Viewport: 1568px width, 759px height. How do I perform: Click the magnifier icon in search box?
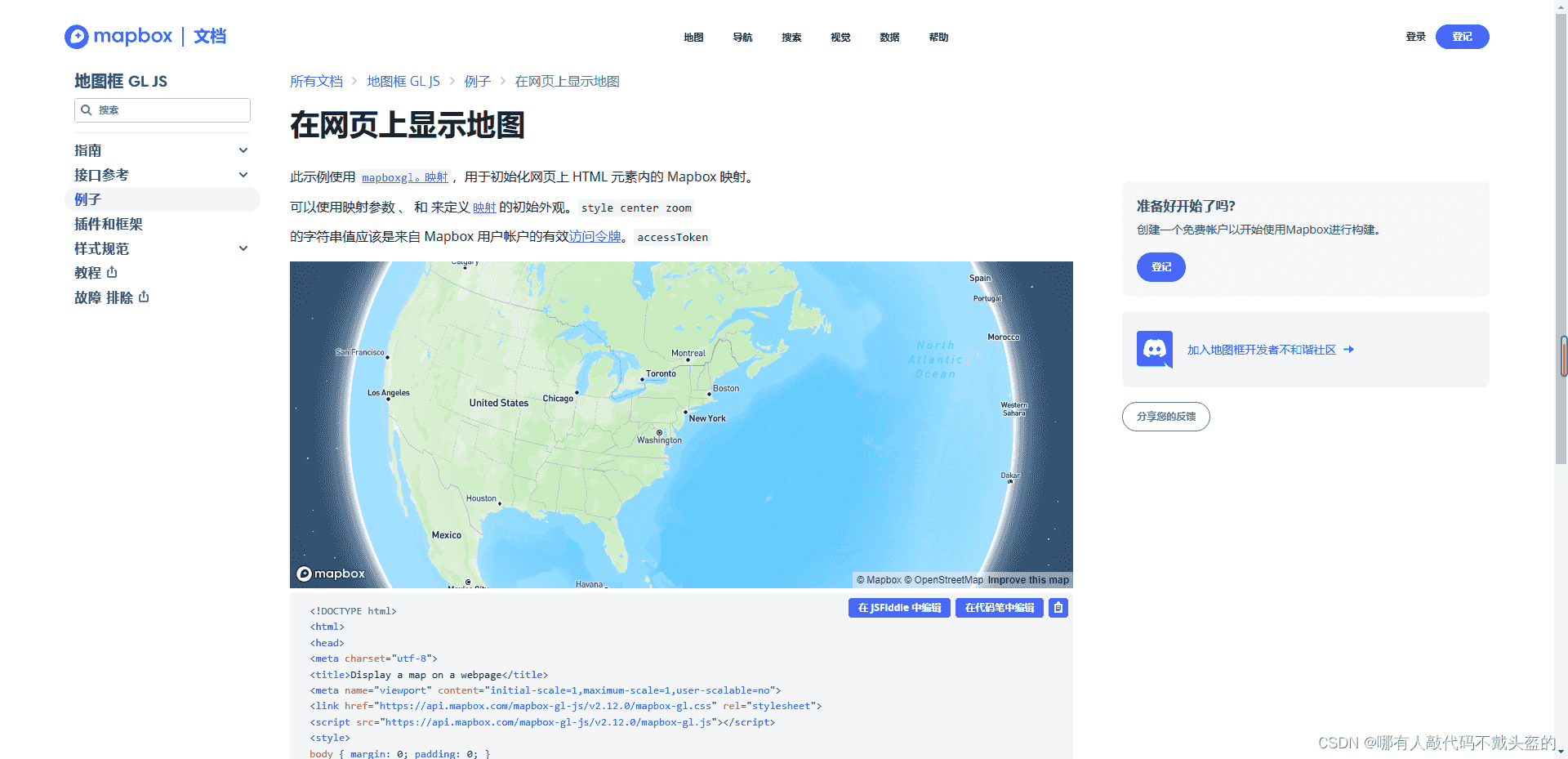click(87, 110)
